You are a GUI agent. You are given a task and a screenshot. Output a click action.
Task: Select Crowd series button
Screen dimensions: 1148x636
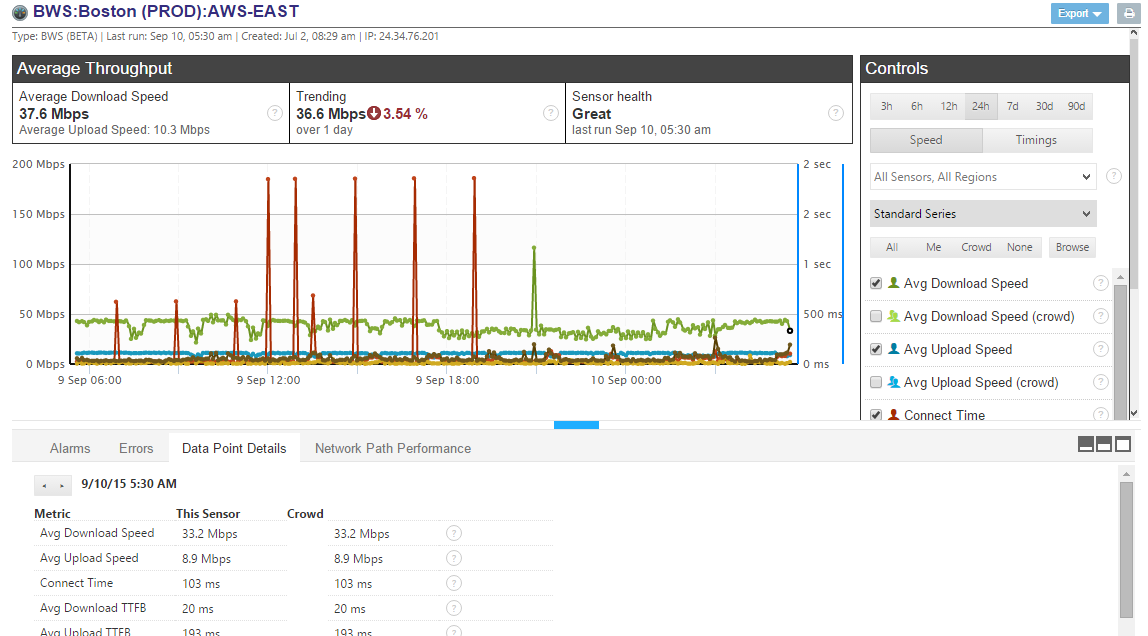click(x=976, y=247)
